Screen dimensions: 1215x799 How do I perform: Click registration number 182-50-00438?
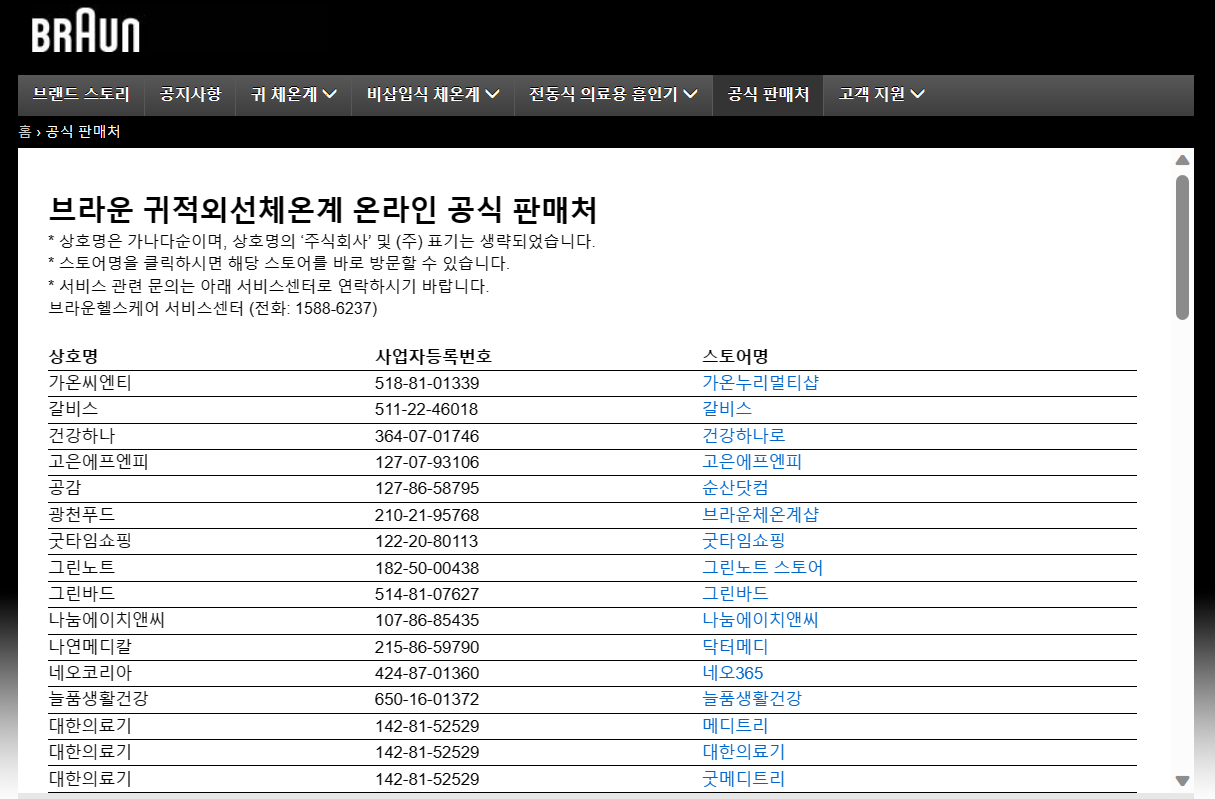[x=427, y=568]
